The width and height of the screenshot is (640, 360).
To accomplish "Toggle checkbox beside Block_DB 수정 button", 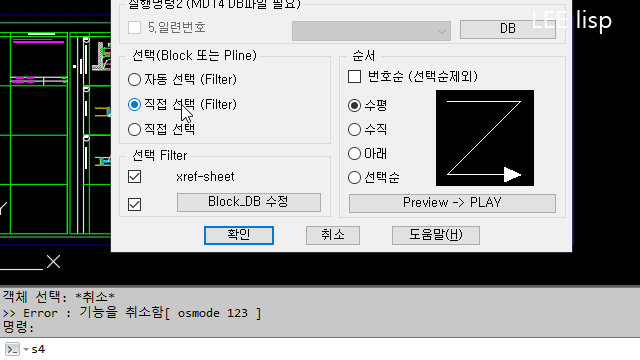I will [x=134, y=204].
